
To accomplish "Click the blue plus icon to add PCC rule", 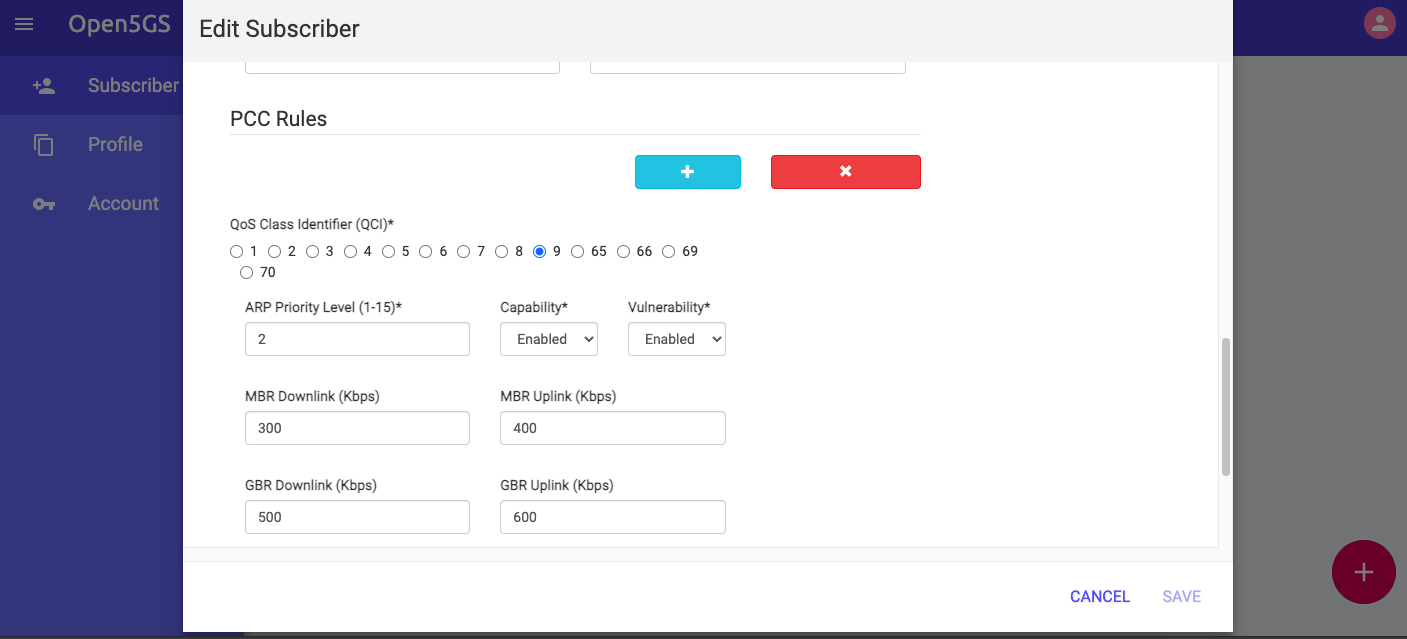I will [x=687, y=171].
